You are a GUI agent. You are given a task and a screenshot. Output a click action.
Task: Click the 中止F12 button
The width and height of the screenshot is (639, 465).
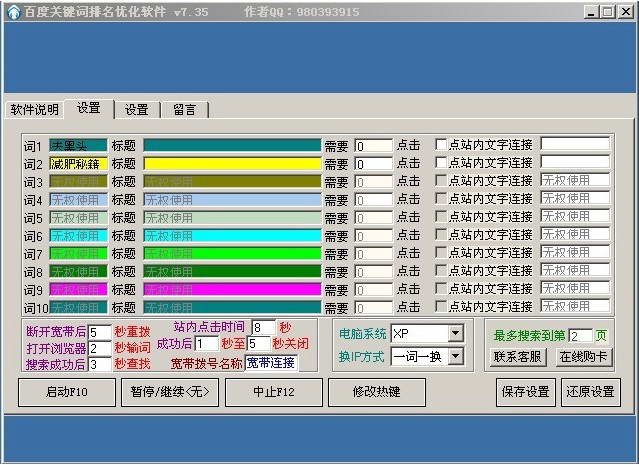(x=274, y=392)
